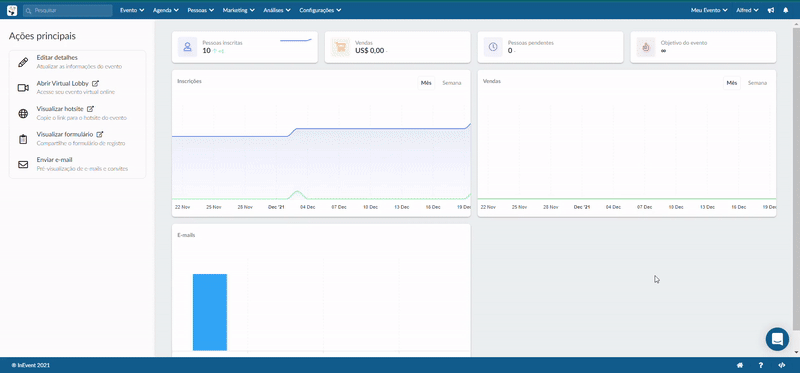Click the help question mark icon
This screenshot has height=373, width=800.
coord(760,365)
